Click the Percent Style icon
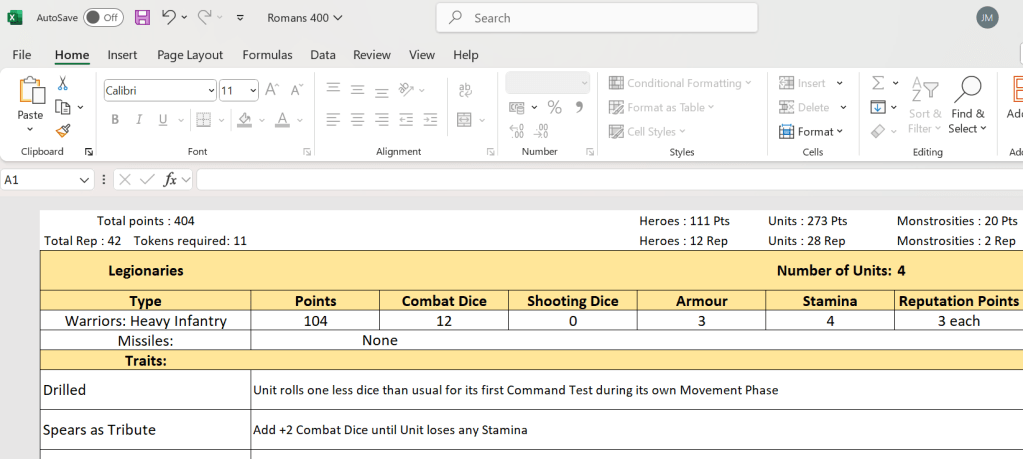The height and width of the screenshot is (459, 1023). point(554,107)
